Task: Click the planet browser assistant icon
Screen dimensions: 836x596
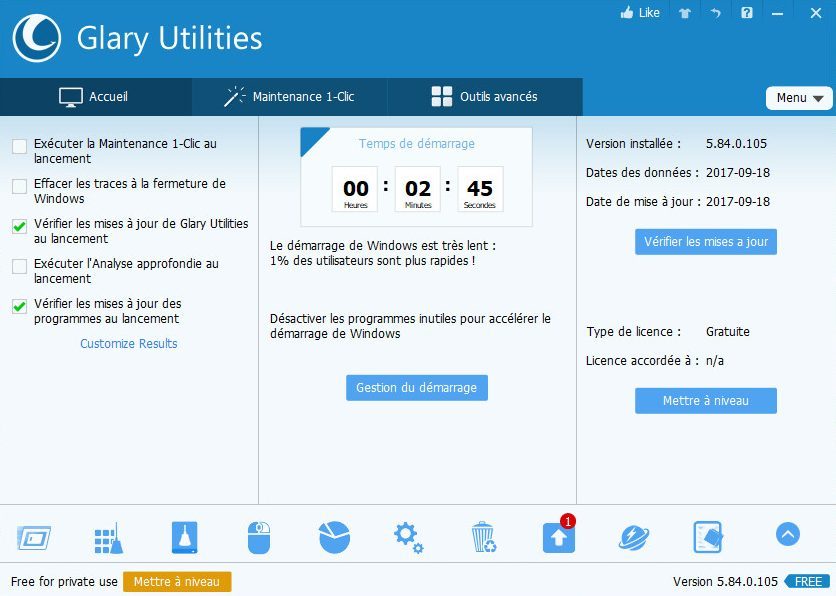Action: click(634, 537)
